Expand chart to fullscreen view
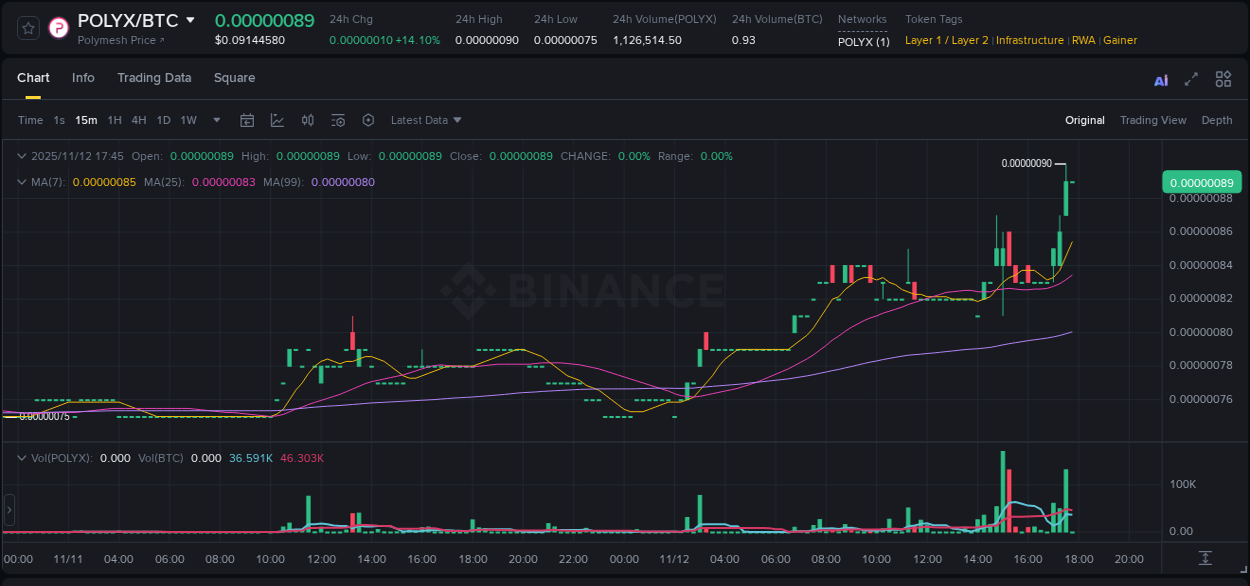1250x586 pixels. pyautogui.click(x=1191, y=78)
